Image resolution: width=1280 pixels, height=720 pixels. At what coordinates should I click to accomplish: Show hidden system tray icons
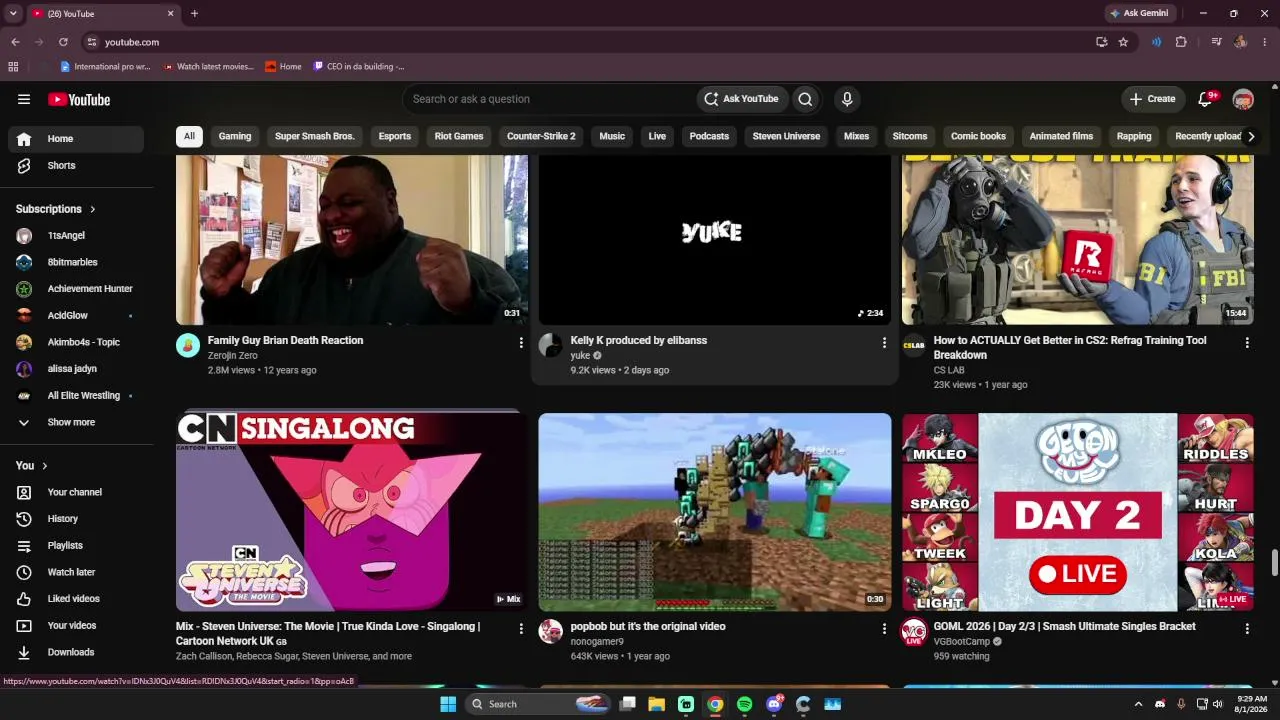pyautogui.click(x=1138, y=704)
